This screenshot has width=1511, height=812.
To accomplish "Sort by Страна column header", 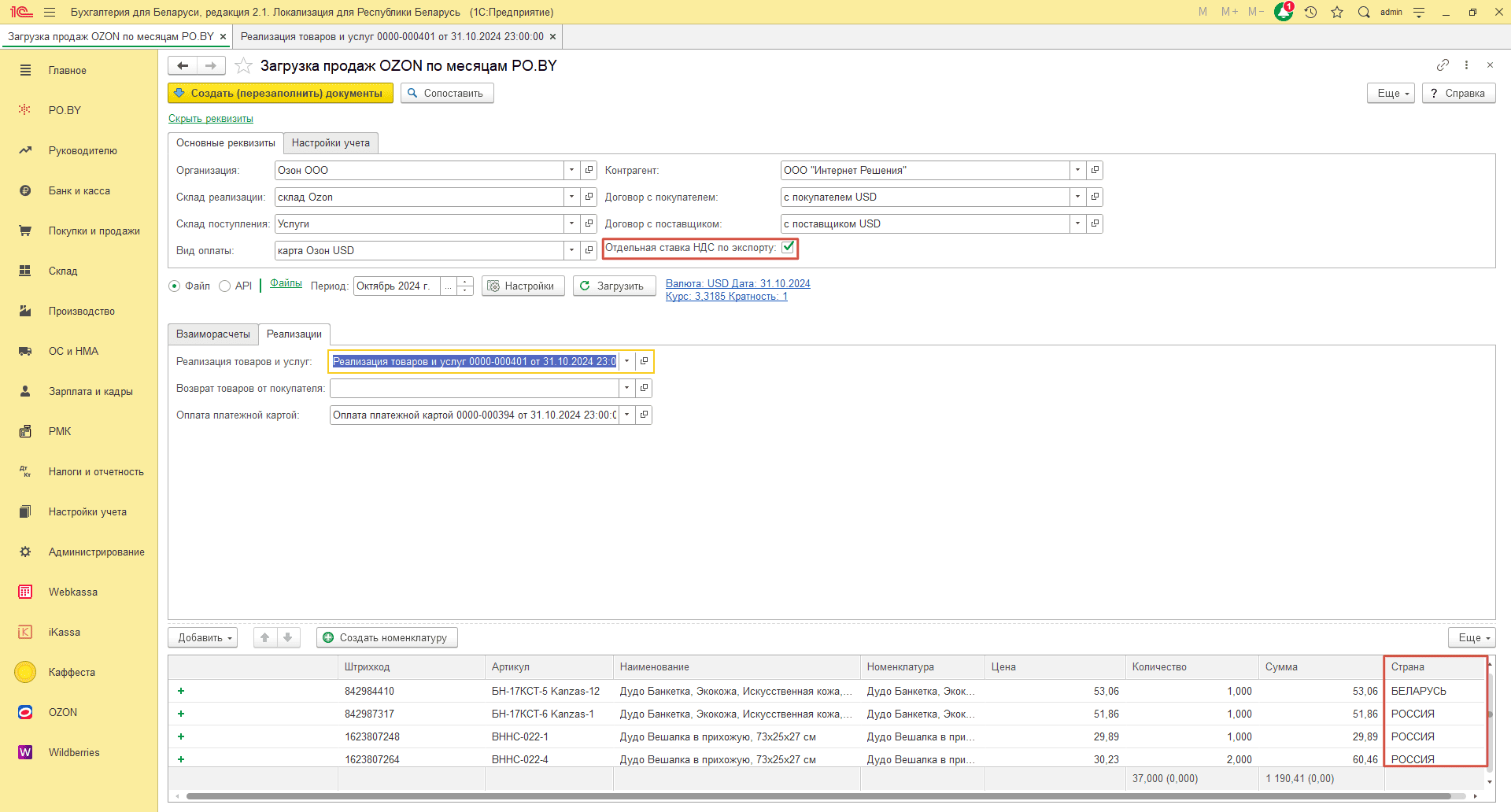I will tap(1435, 666).
